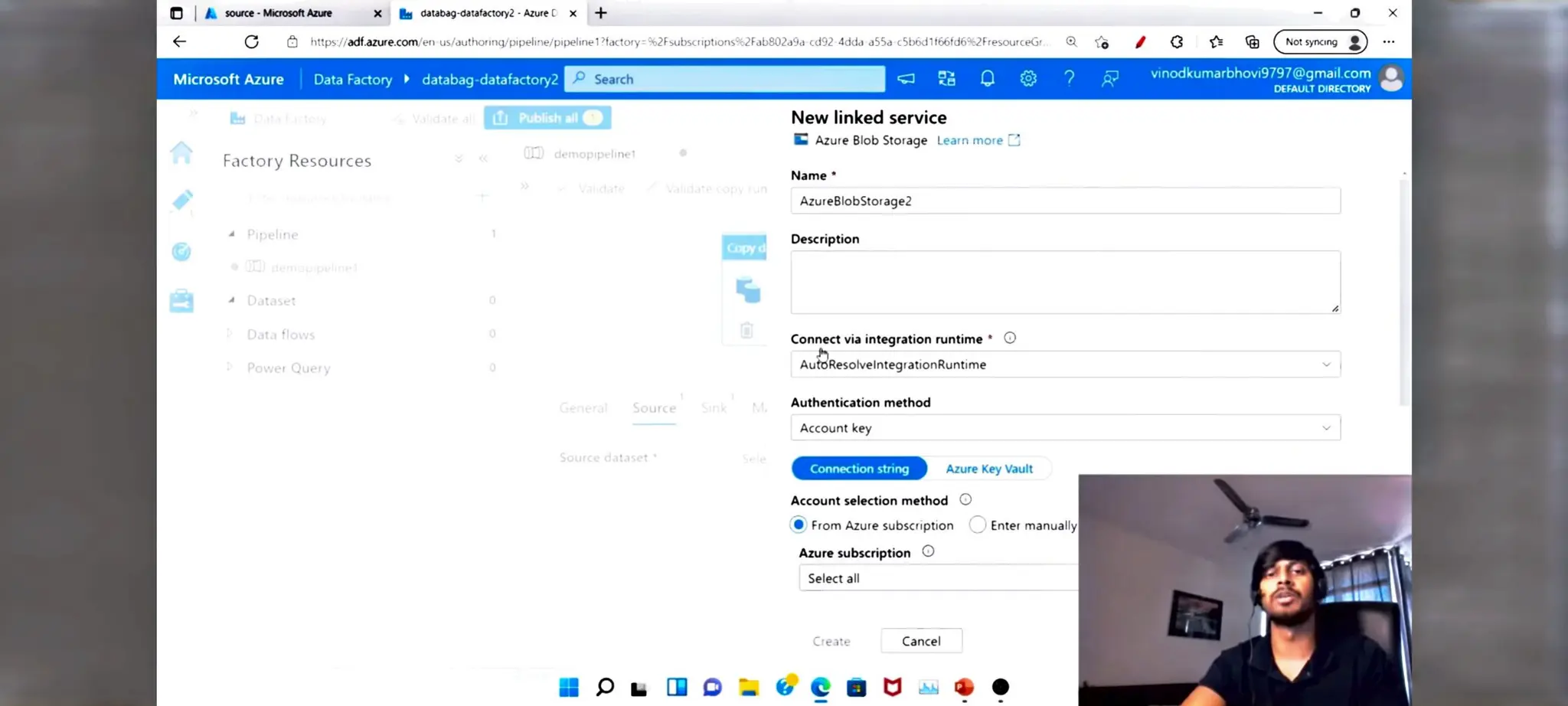
Task: Open File Explorer from taskbar
Action: (x=749, y=687)
